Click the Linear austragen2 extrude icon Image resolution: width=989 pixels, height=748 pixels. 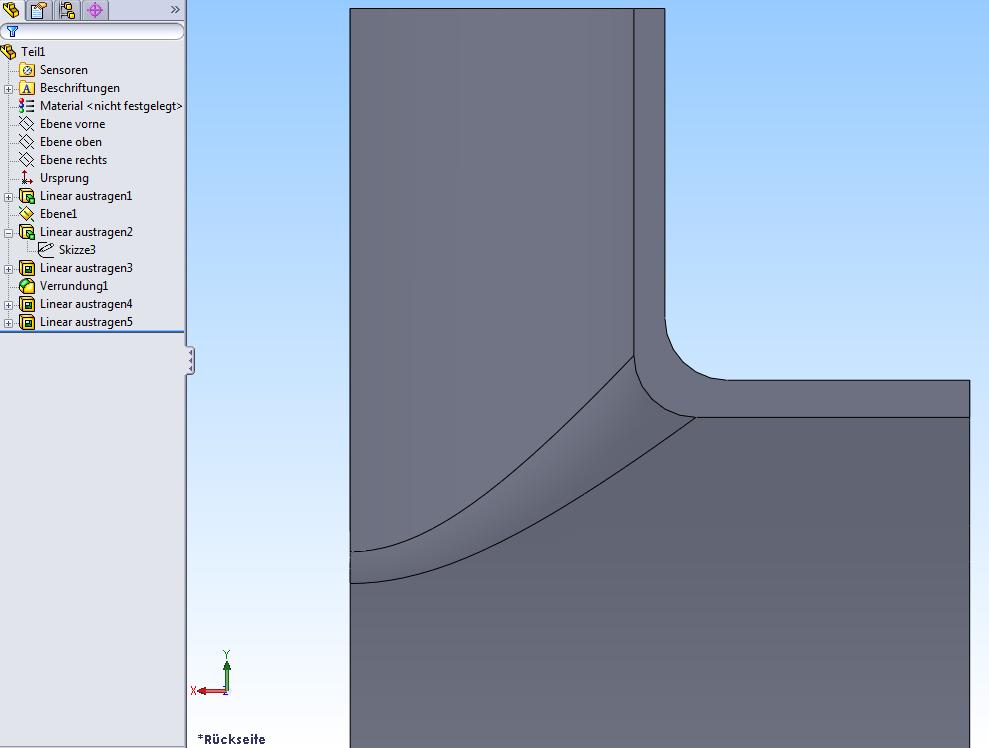pos(26,232)
